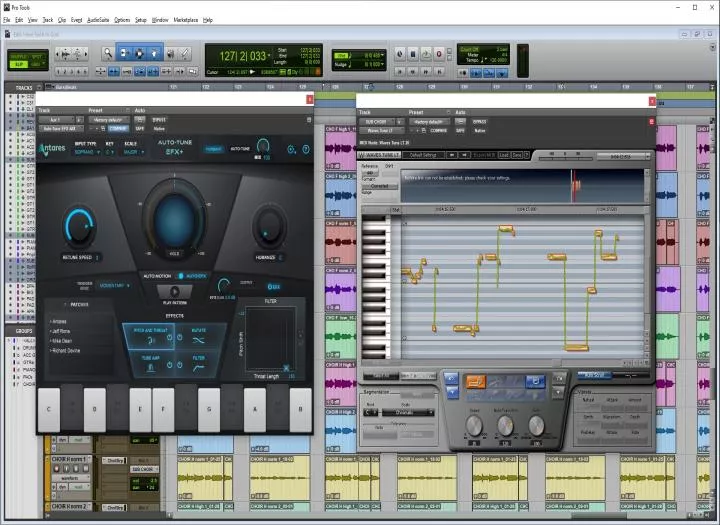Click Load button in Waves Tune toolbar

coord(504,155)
